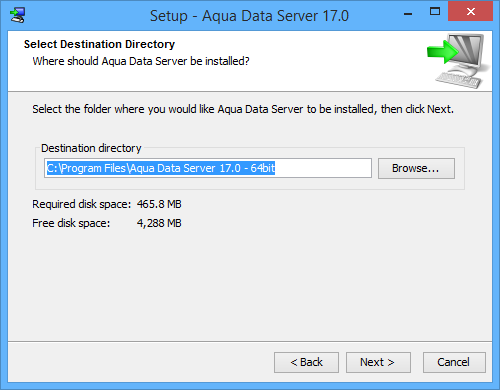Close the Aqua Data Server setup window
Viewport: 500px width, 390px height.
pos(471,12)
